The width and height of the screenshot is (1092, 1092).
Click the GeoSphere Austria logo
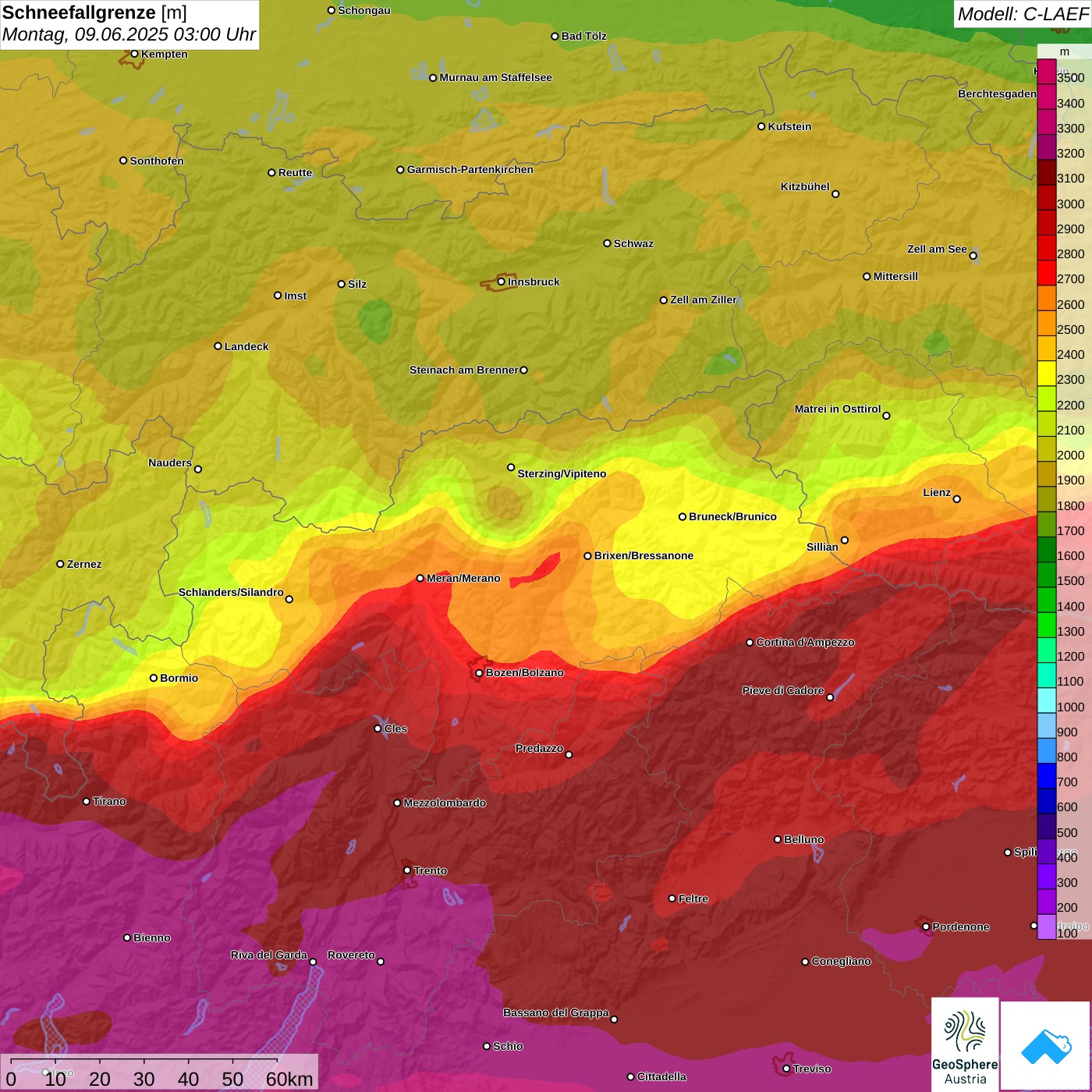point(965,1044)
